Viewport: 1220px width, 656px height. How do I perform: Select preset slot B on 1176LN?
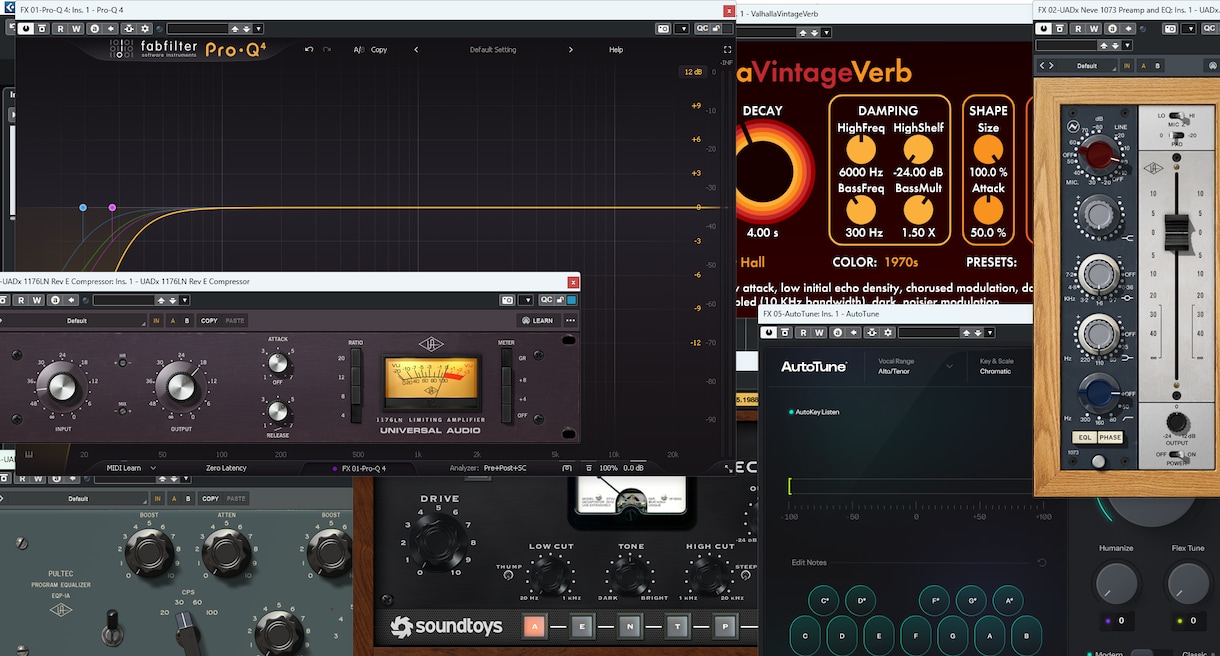pyautogui.click(x=186, y=321)
